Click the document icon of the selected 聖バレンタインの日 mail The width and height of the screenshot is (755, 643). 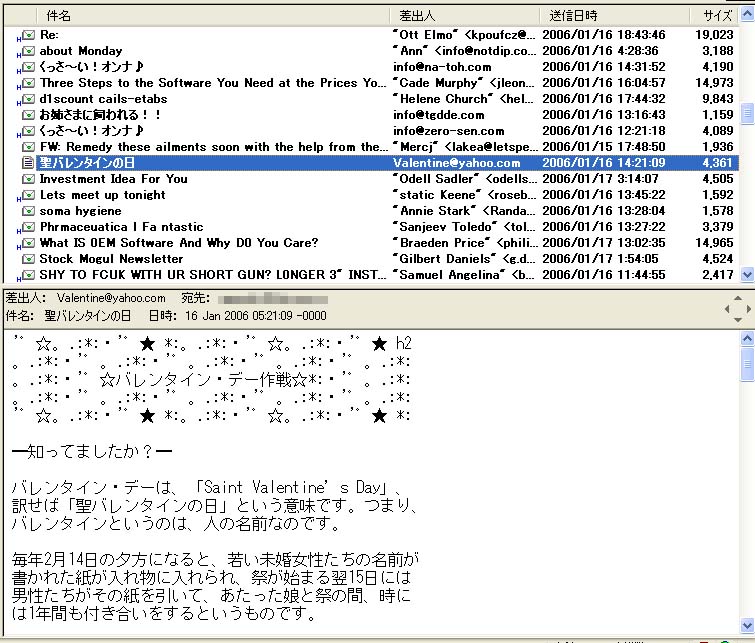[28, 163]
